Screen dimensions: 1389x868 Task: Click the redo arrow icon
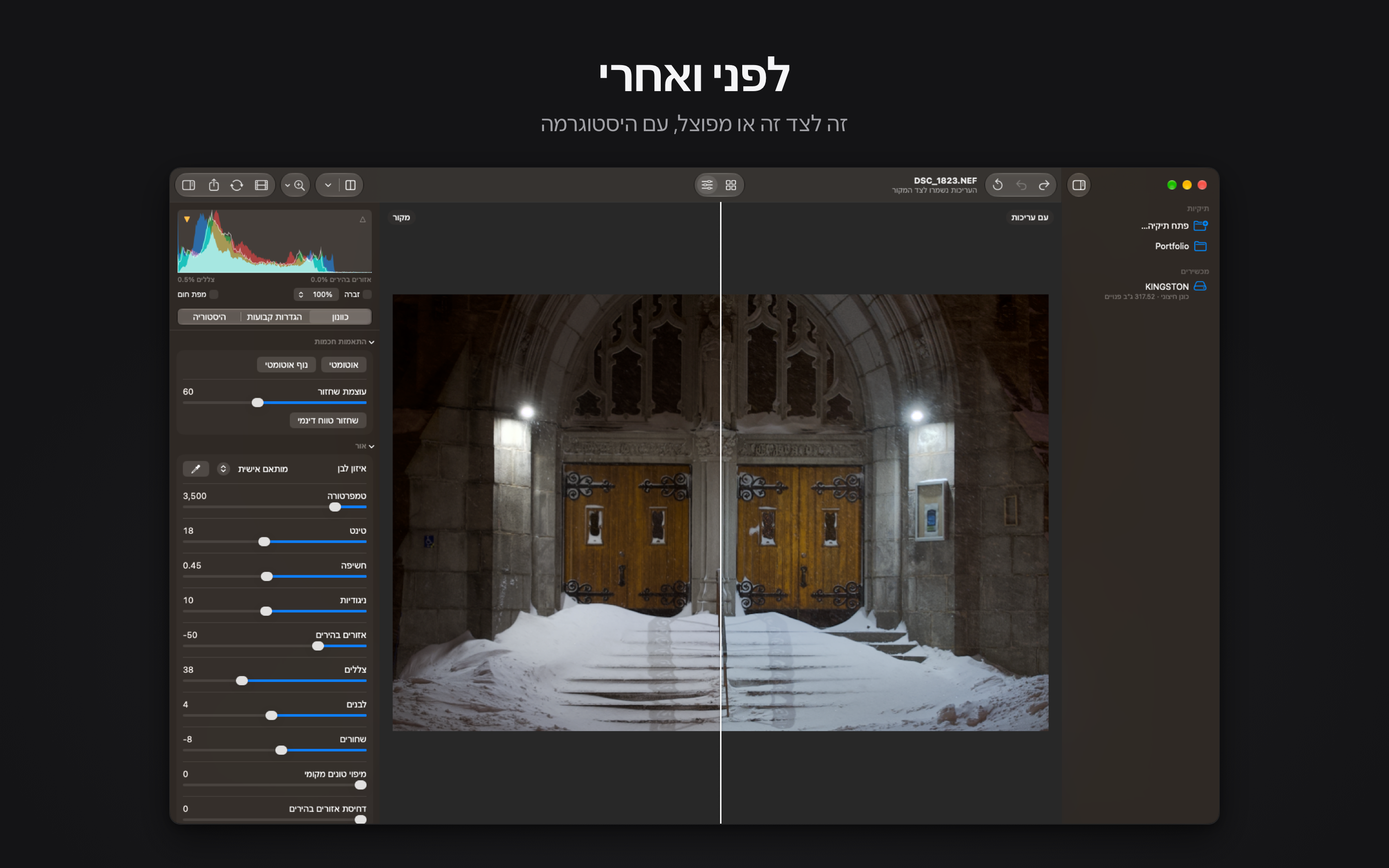click(1044, 185)
